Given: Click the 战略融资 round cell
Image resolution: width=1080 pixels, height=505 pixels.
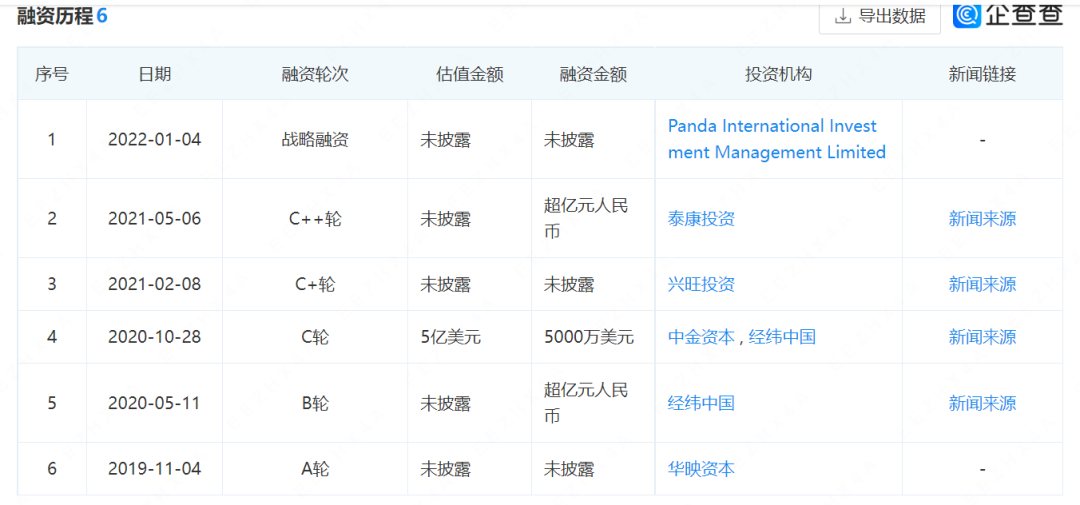Looking at the screenshot, I should 315,140.
